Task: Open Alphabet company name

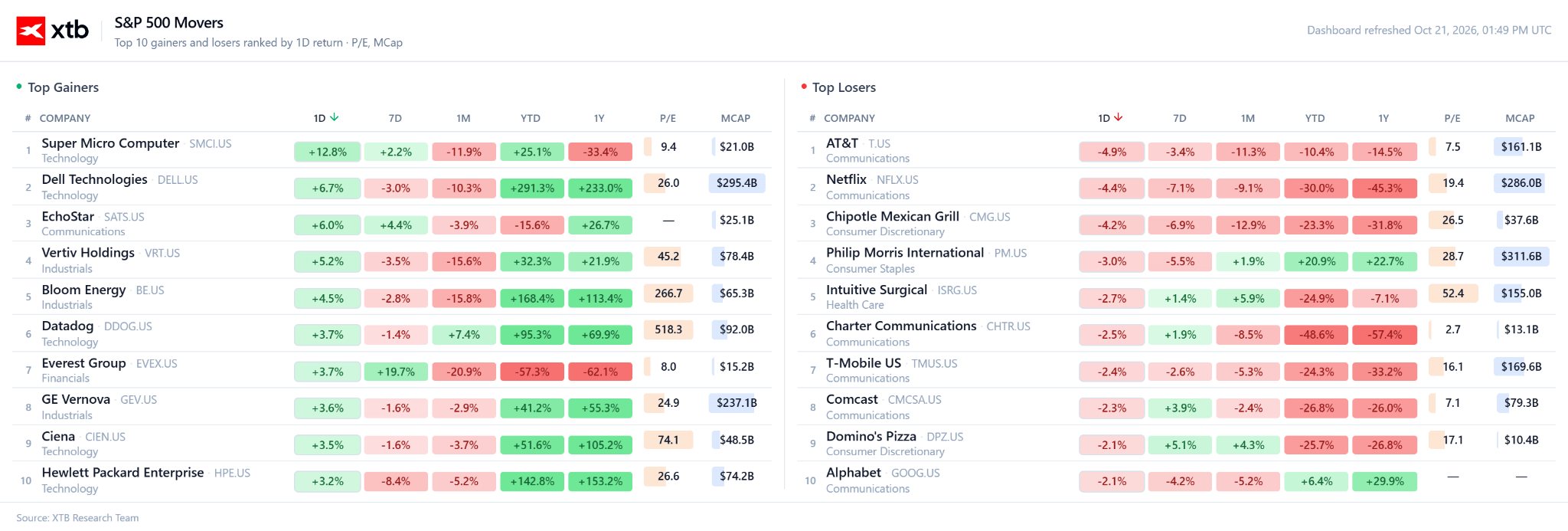Action: pyautogui.click(x=854, y=473)
